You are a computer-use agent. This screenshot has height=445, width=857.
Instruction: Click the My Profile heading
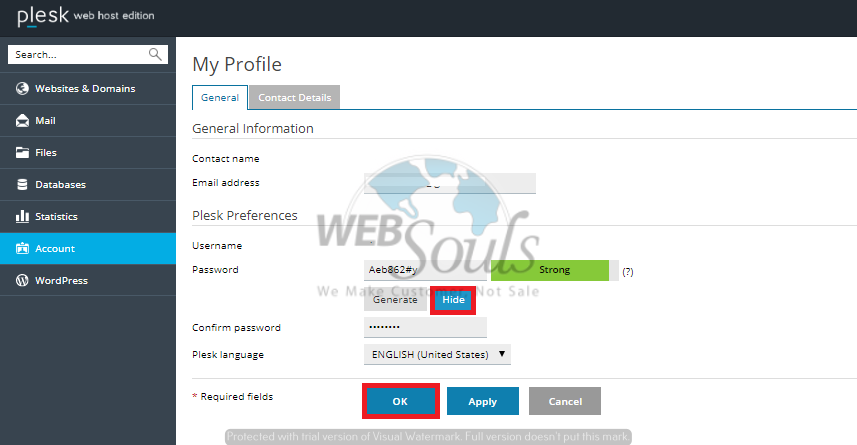pos(237,65)
